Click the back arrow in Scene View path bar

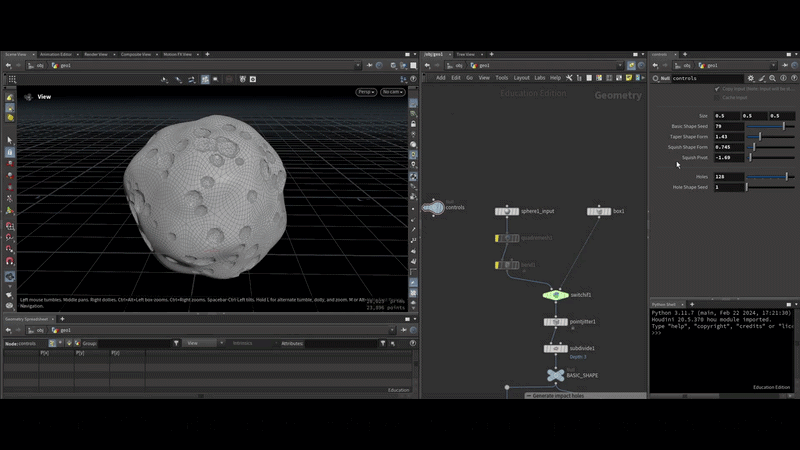click(x=8, y=65)
